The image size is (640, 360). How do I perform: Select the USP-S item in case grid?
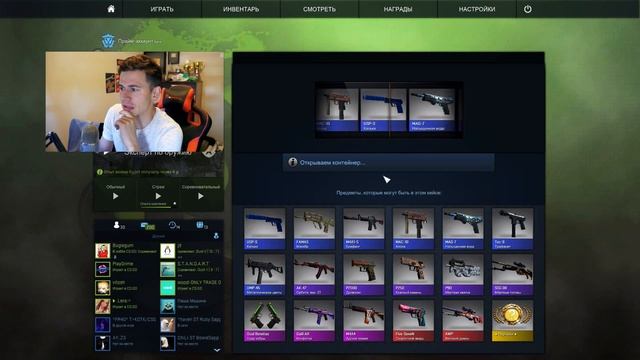point(264,229)
